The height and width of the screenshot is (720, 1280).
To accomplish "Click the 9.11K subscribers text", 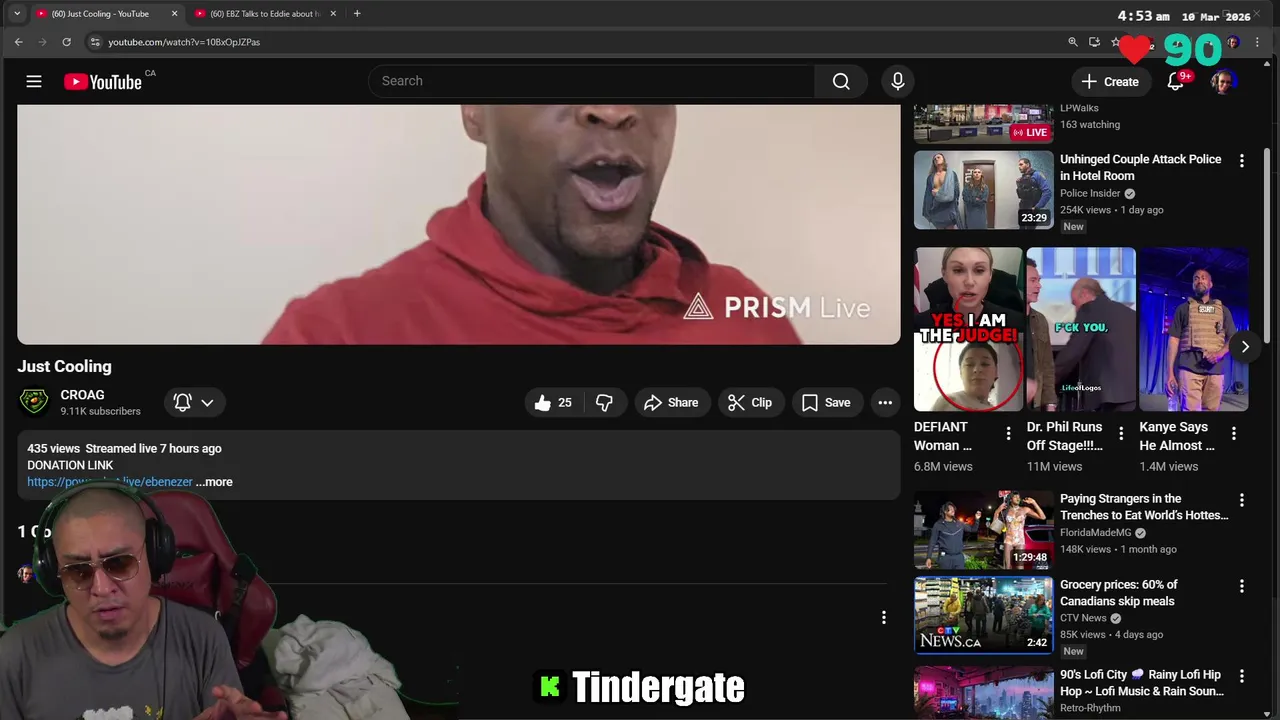I will click(x=100, y=411).
